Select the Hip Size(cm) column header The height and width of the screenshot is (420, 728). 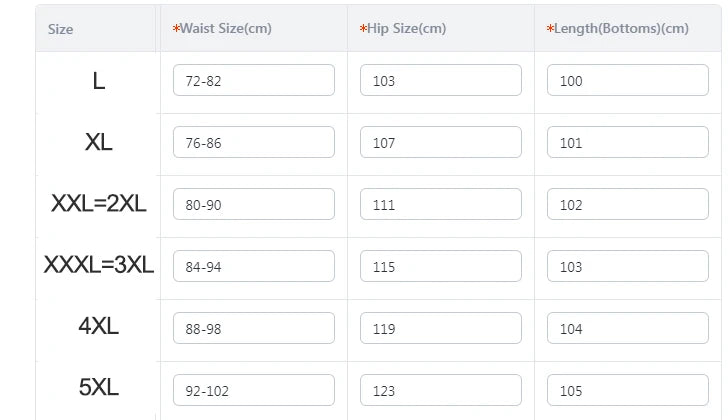pyautogui.click(x=406, y=29)
